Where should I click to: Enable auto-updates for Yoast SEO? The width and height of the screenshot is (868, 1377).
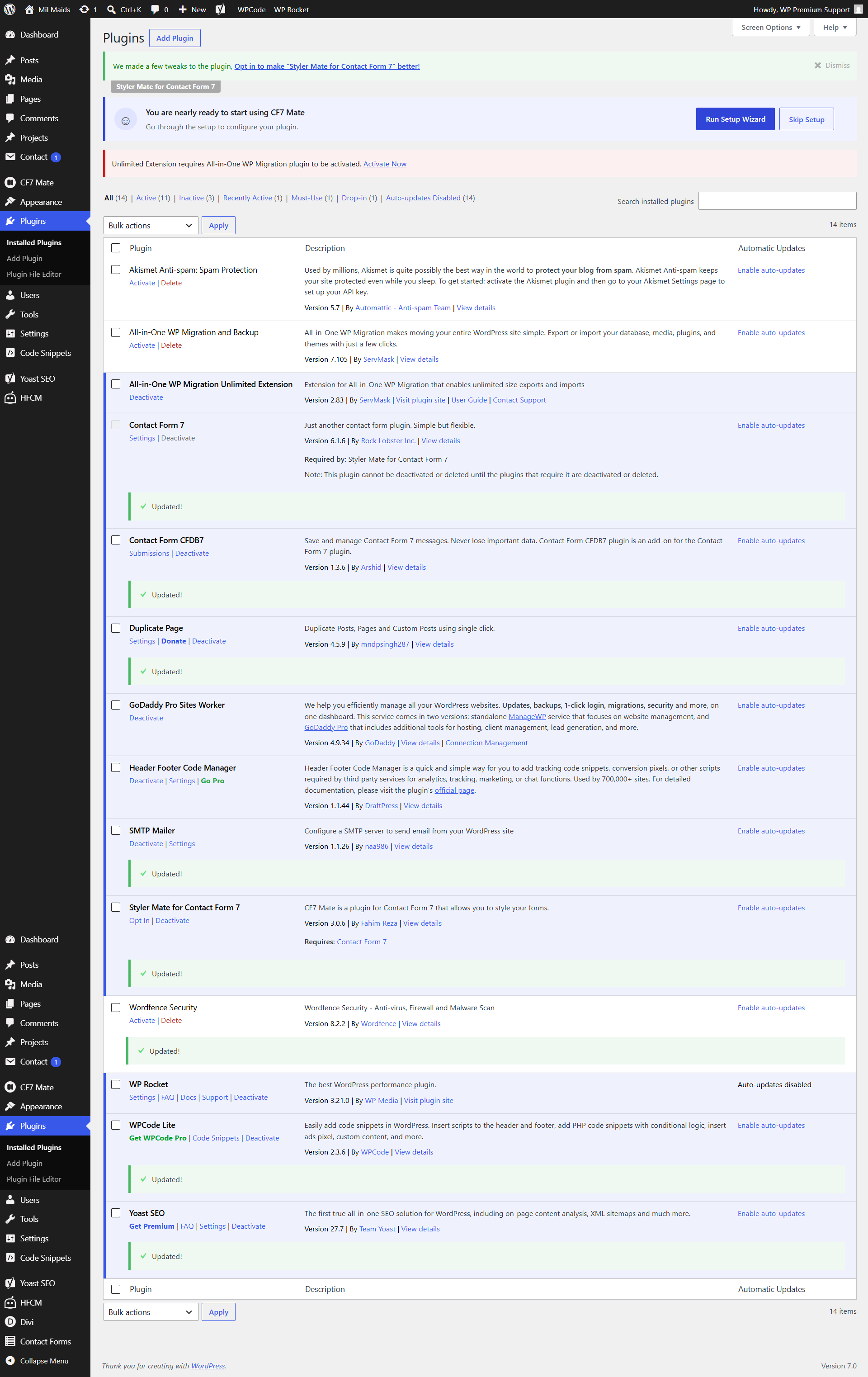771,1213
